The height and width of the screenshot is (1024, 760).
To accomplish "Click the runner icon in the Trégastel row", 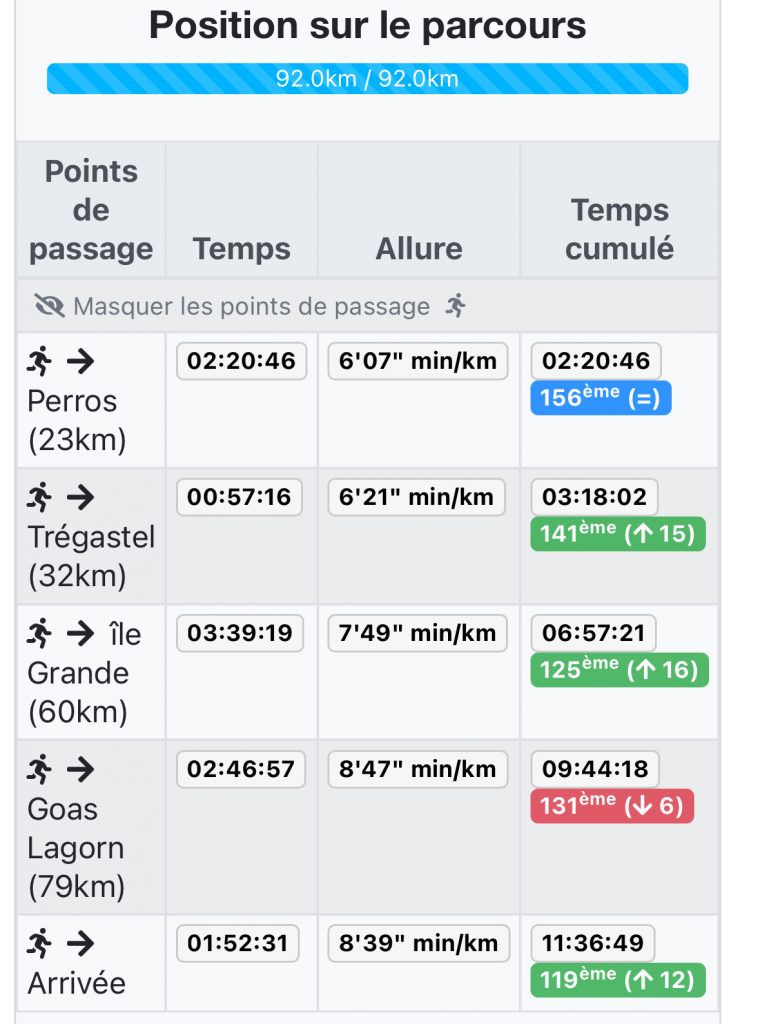I will (39, 497).
